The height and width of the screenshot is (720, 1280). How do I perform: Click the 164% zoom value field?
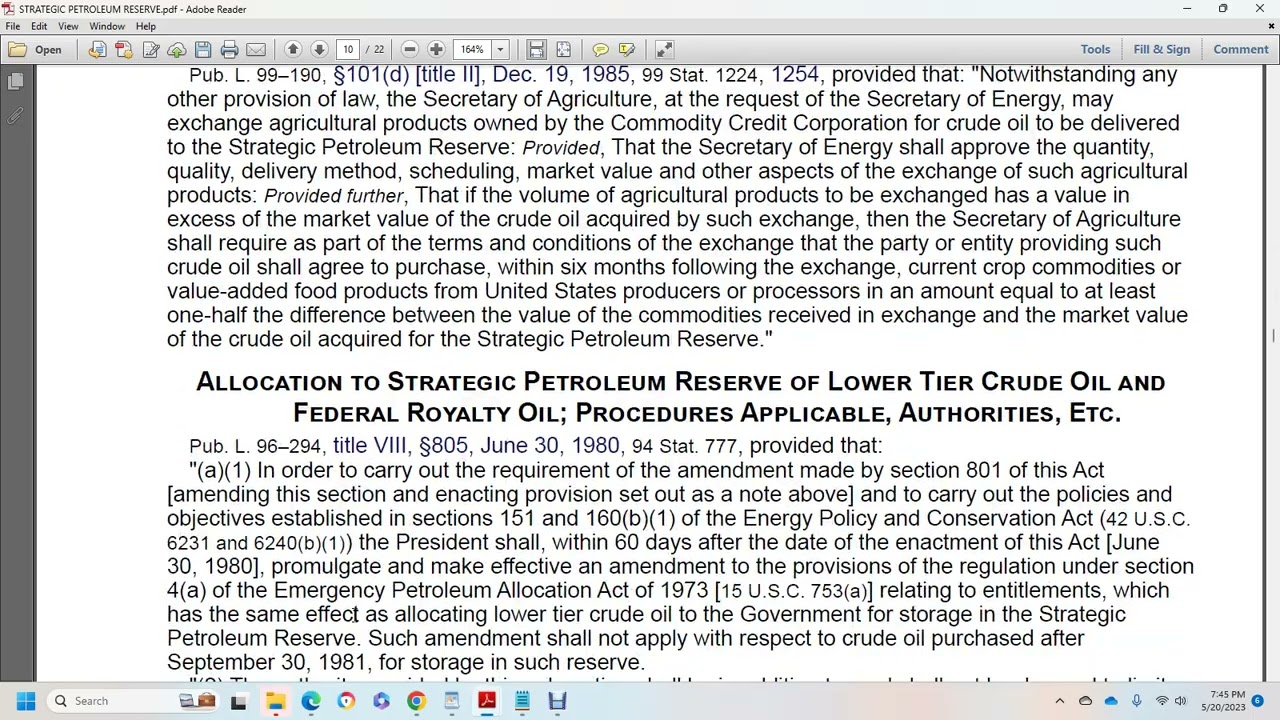[473, 49]
